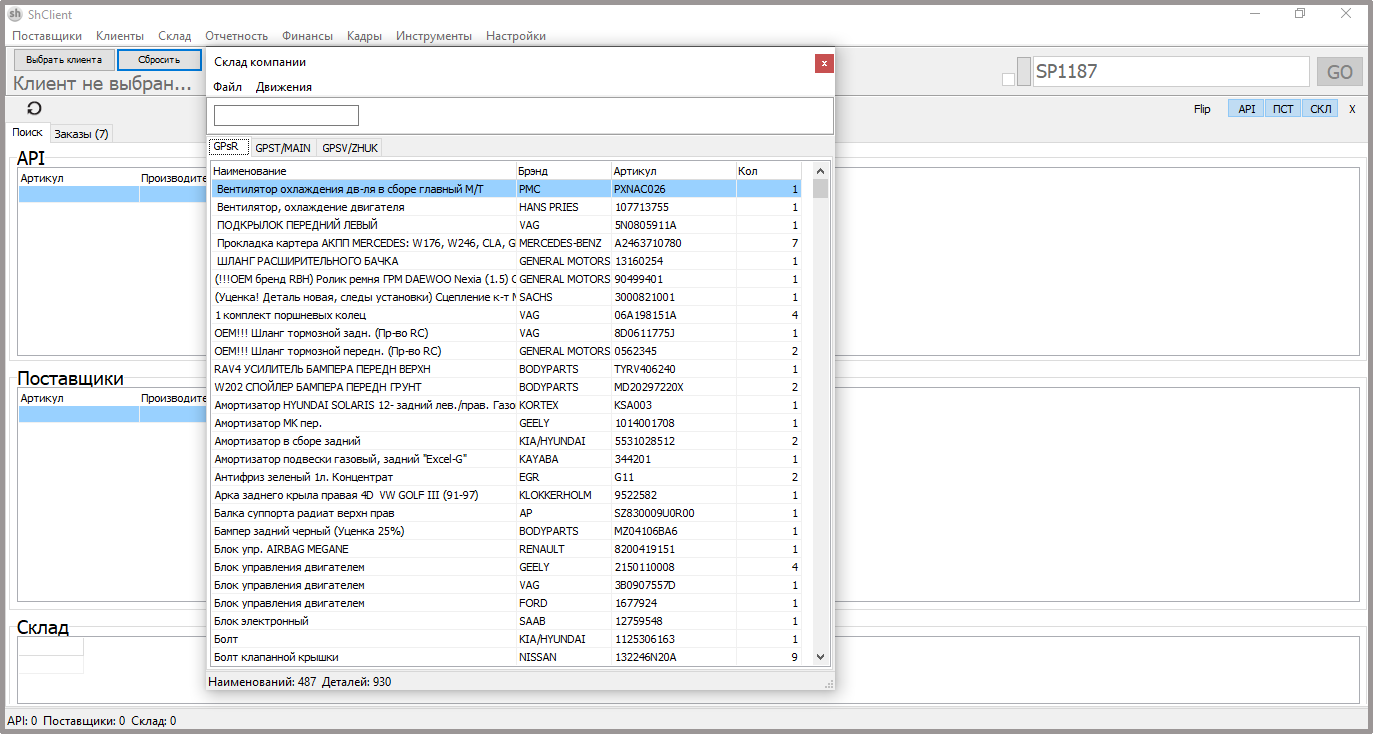Click the search field in warehouse dialog
Screen dimensions: 1373x734
[x=286, y=115]
